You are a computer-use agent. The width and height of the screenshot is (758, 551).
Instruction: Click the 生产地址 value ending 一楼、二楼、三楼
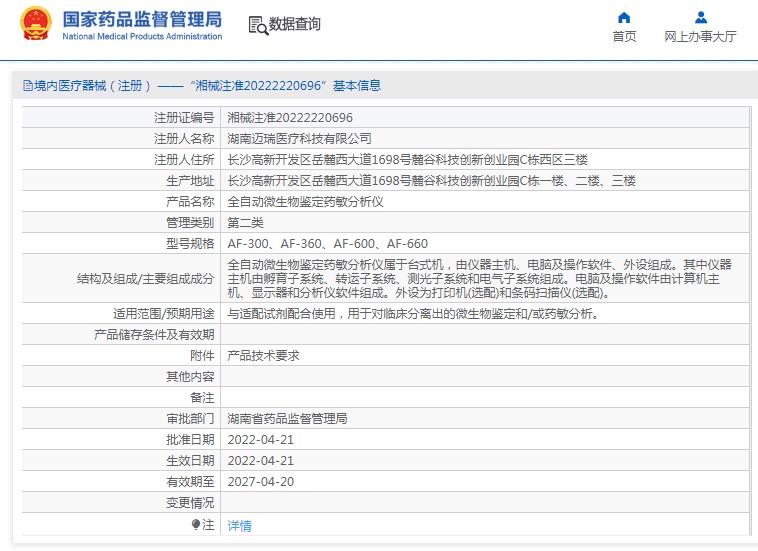tap(431, 181)
